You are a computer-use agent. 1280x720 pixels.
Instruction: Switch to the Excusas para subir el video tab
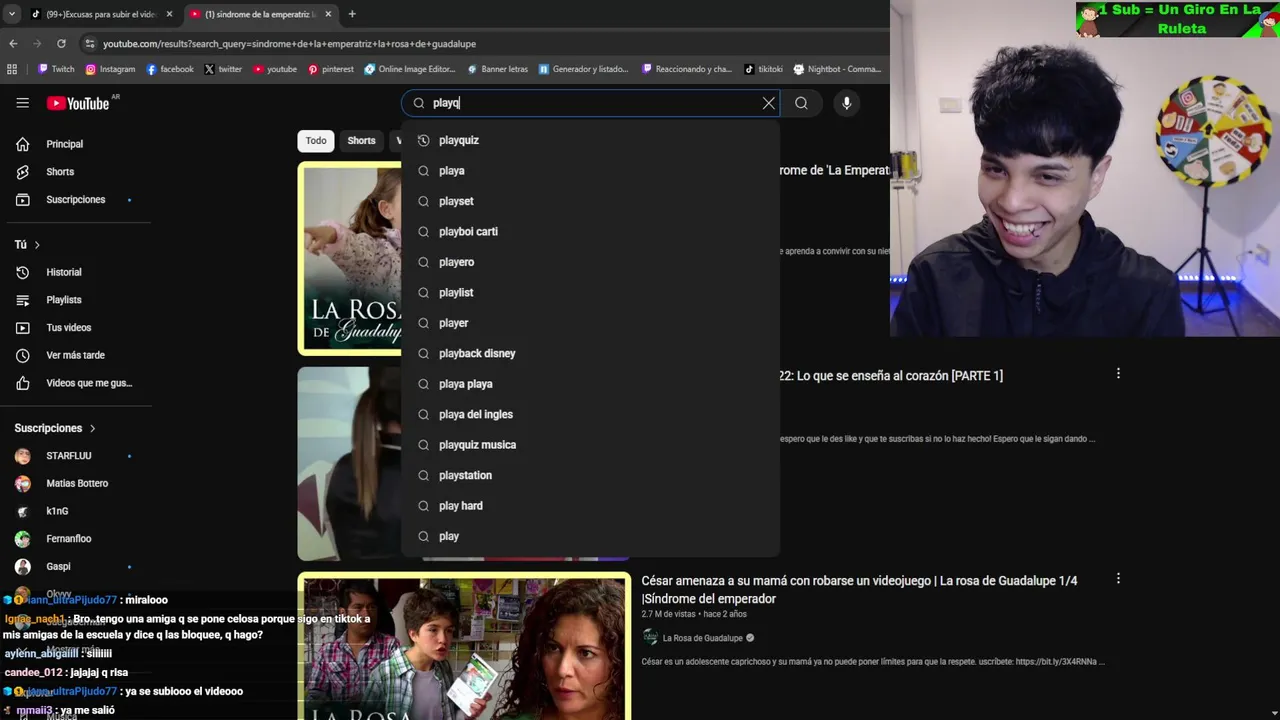[x=102, y=14]
